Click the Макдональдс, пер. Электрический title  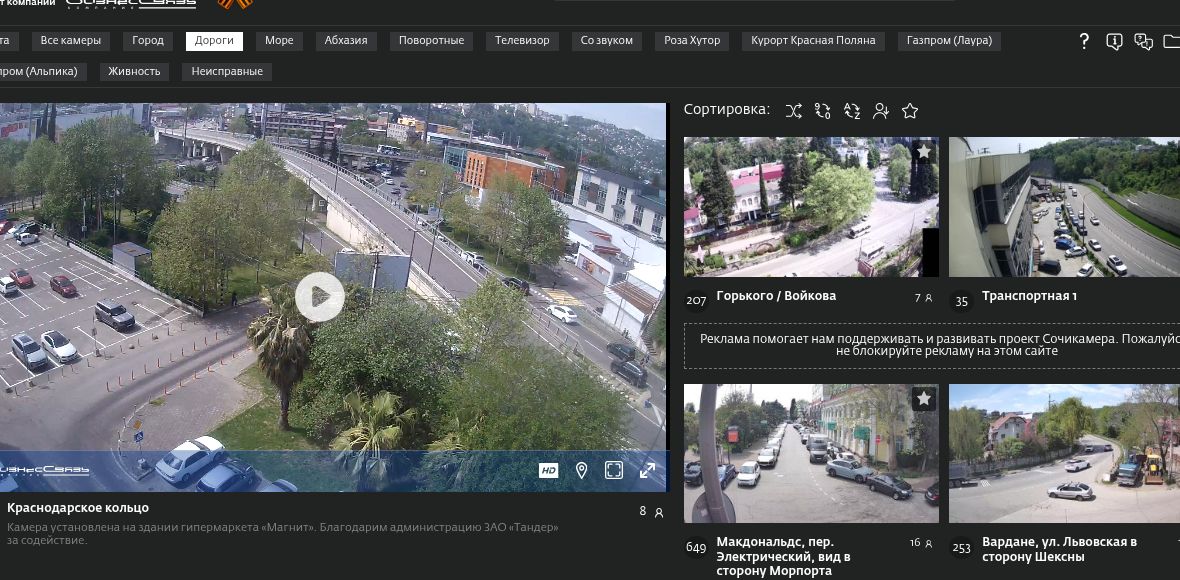tap(784, 557)
